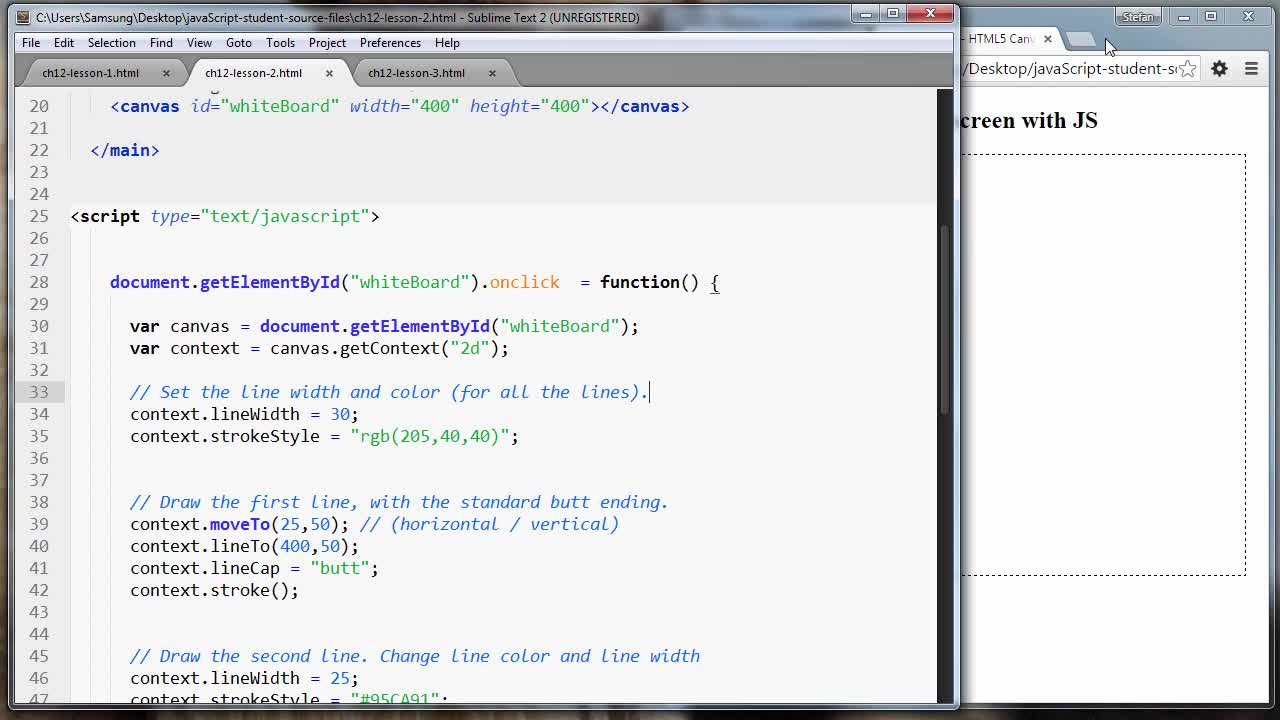This screenshot has height=720, width=1280.
Task: Open a new browser tab
Action: (1080, 39)
